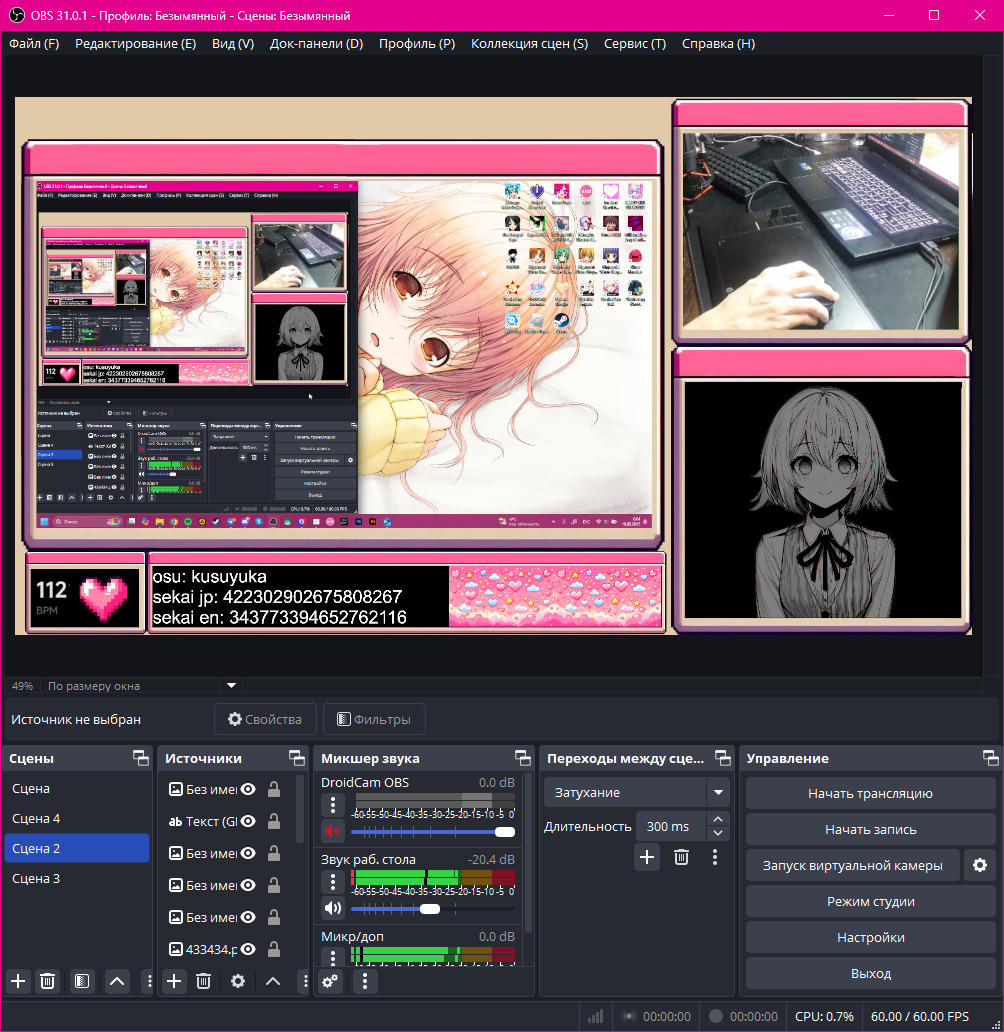Click the Свойства button

tap(265, 719)
